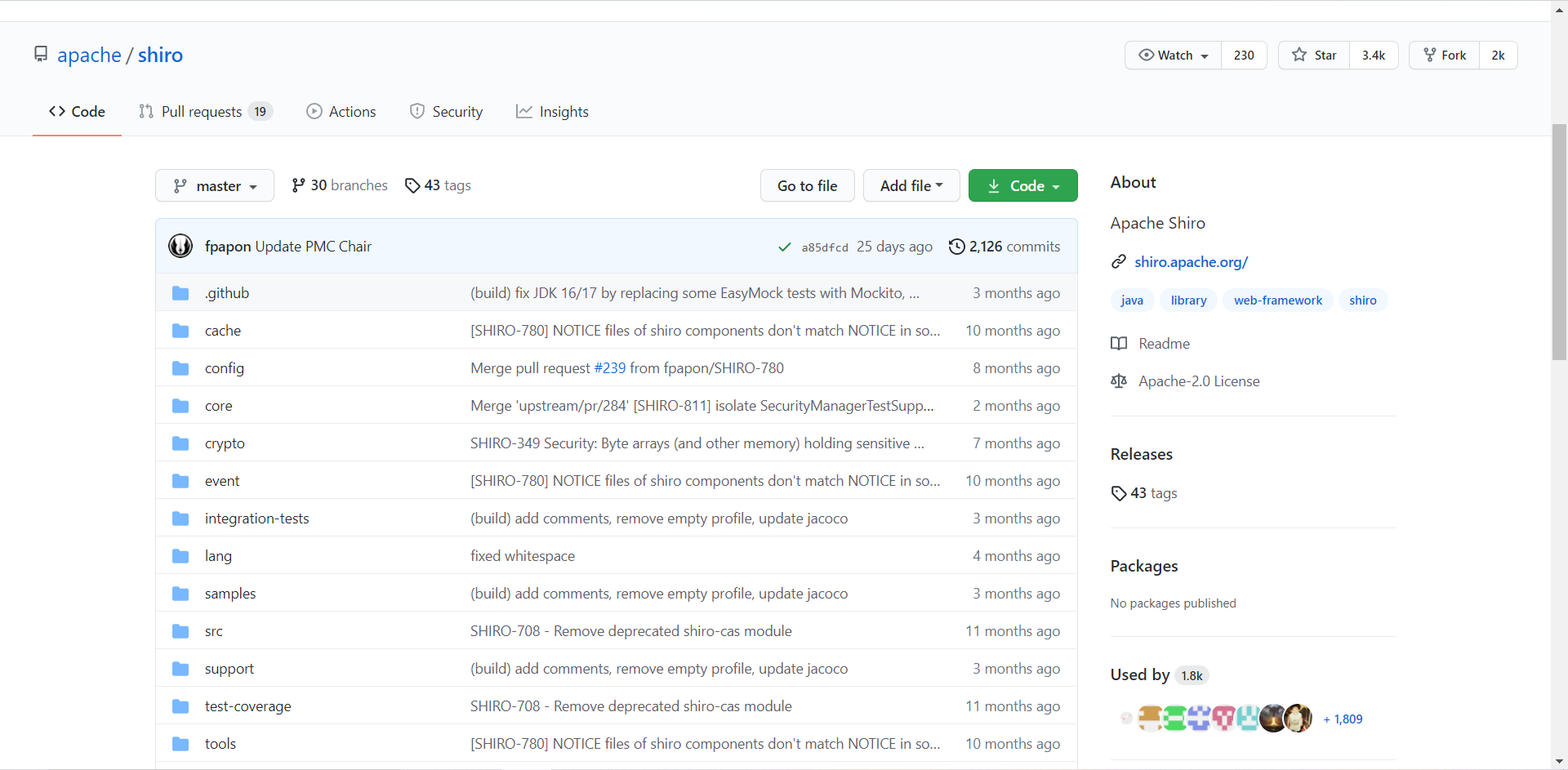Click fpapon's avatar in commit header
Image resolution: width=1568 pixels, height=770 pixels.
tap(180, 246)
